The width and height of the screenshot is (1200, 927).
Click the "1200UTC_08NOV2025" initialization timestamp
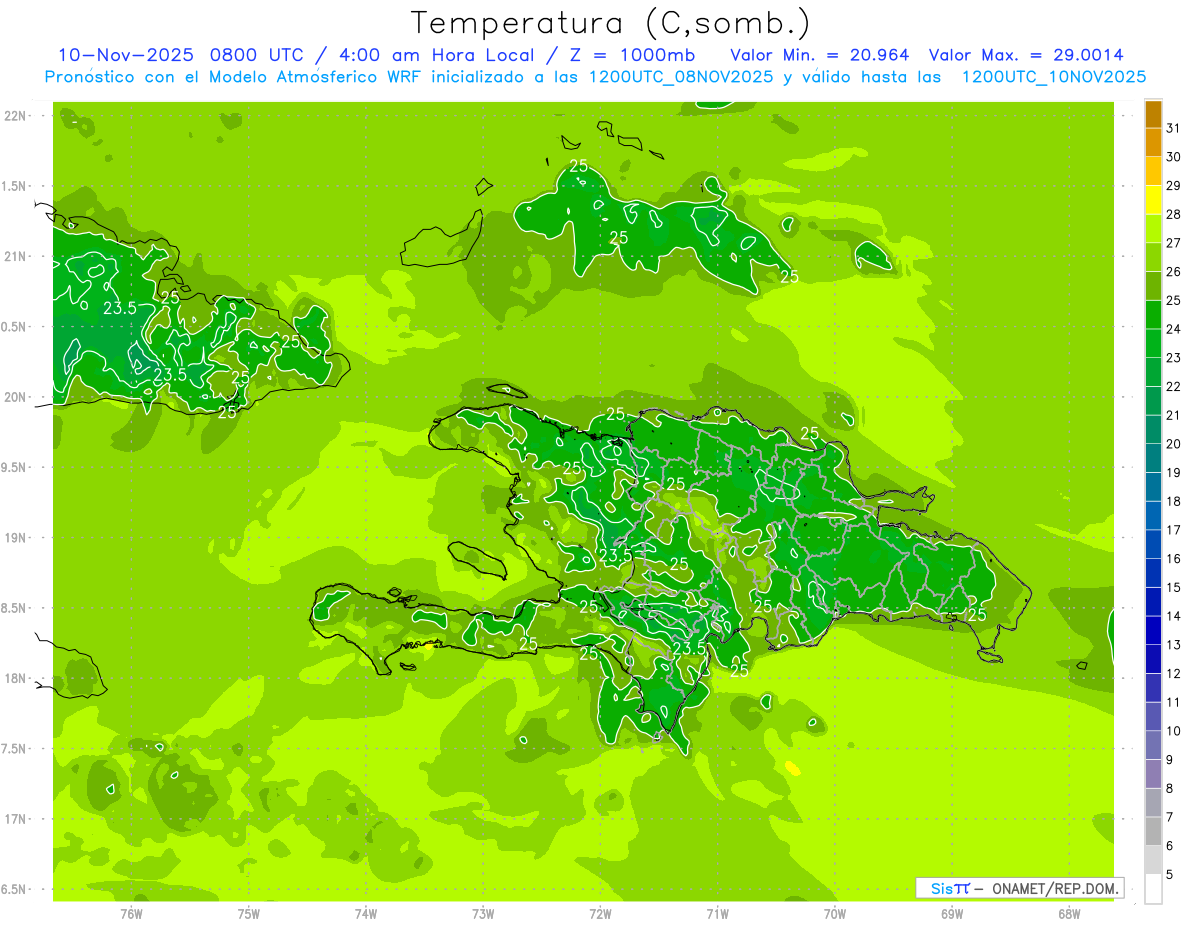pyautogui.click(x=679, y=77)
